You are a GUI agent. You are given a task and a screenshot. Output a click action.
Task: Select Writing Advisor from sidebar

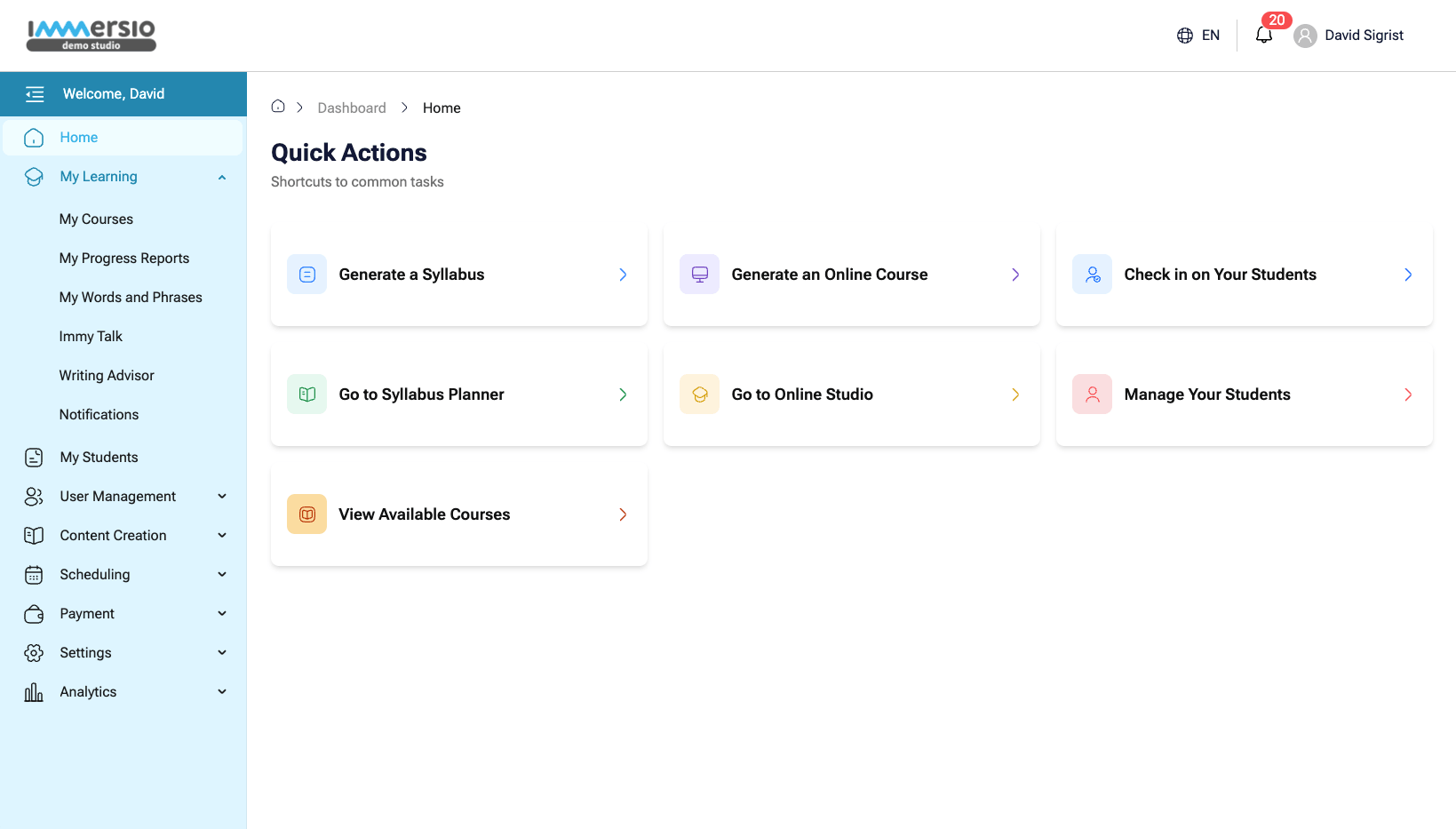[107, 376]
